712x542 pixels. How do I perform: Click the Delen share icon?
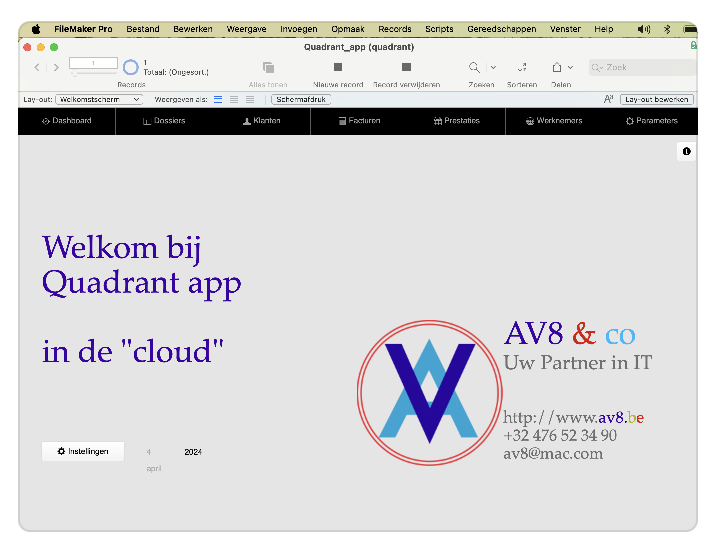[x=557, y=67]
